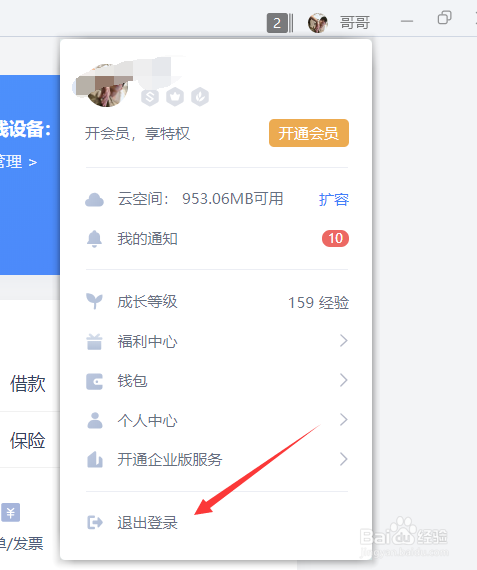Click 退出登录 to log out

(x=147, y=523)
